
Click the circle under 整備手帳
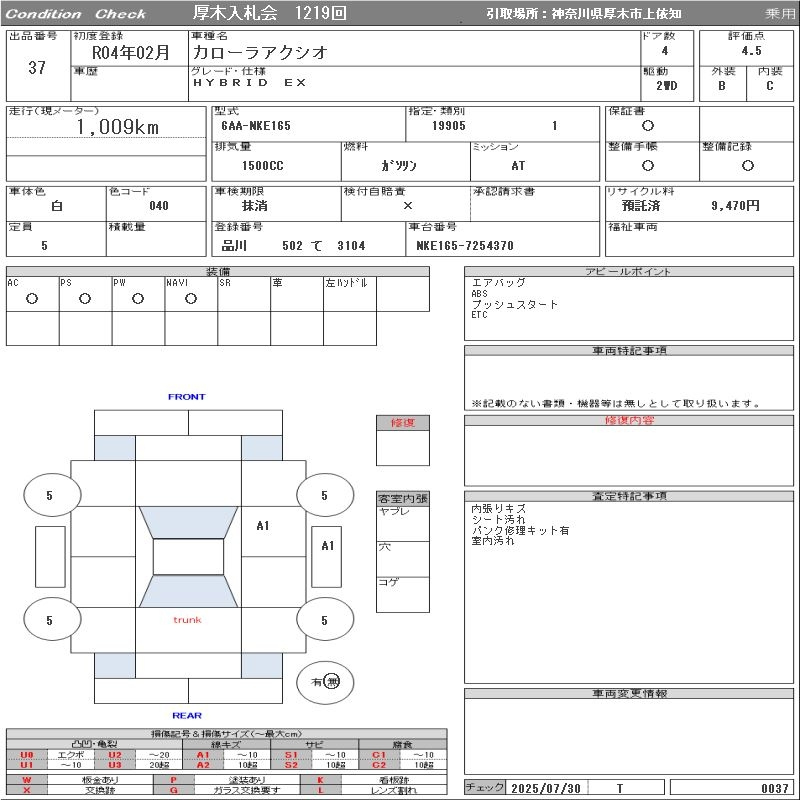click(x=648, y=165)
